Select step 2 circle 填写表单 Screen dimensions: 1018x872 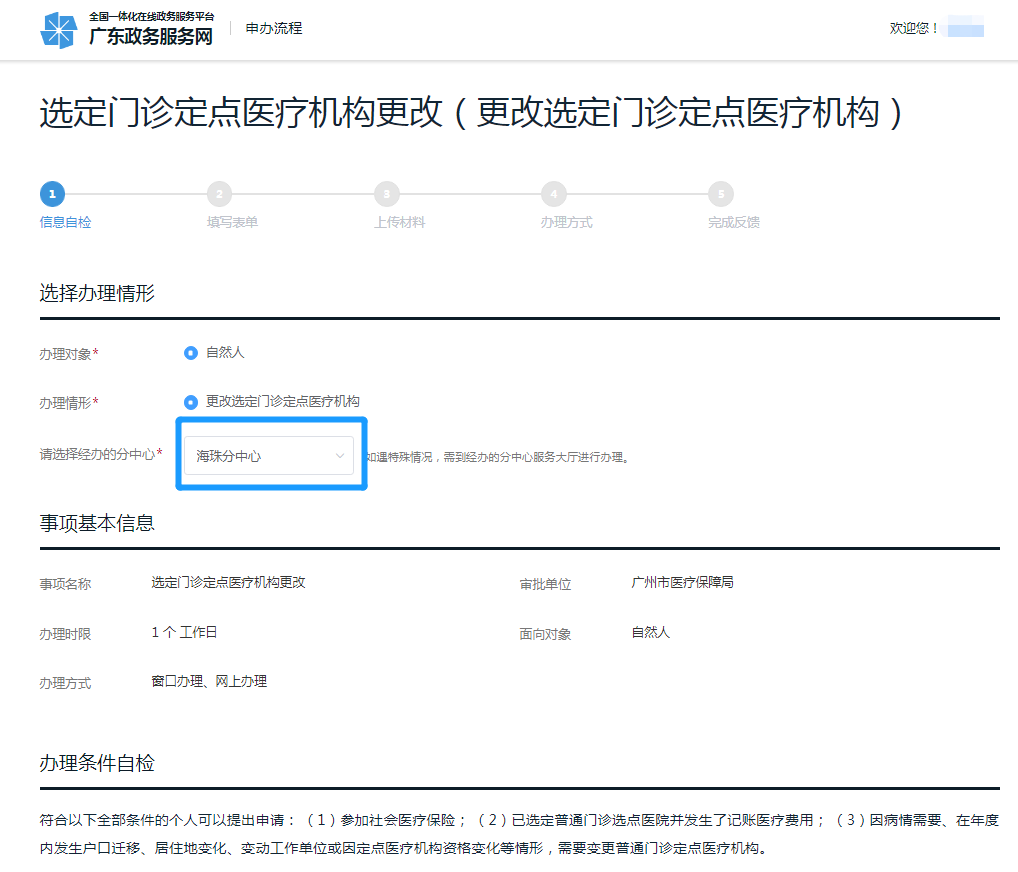coord(219,193)
